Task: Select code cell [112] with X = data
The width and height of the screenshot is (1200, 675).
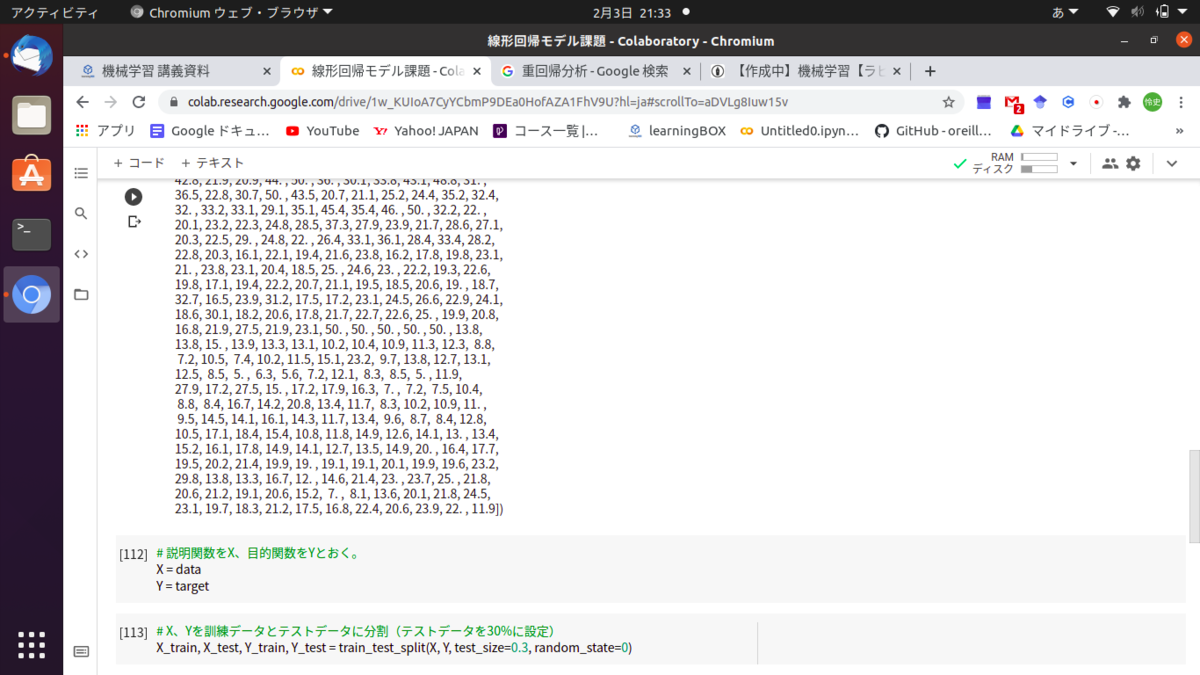Action: 650,569
